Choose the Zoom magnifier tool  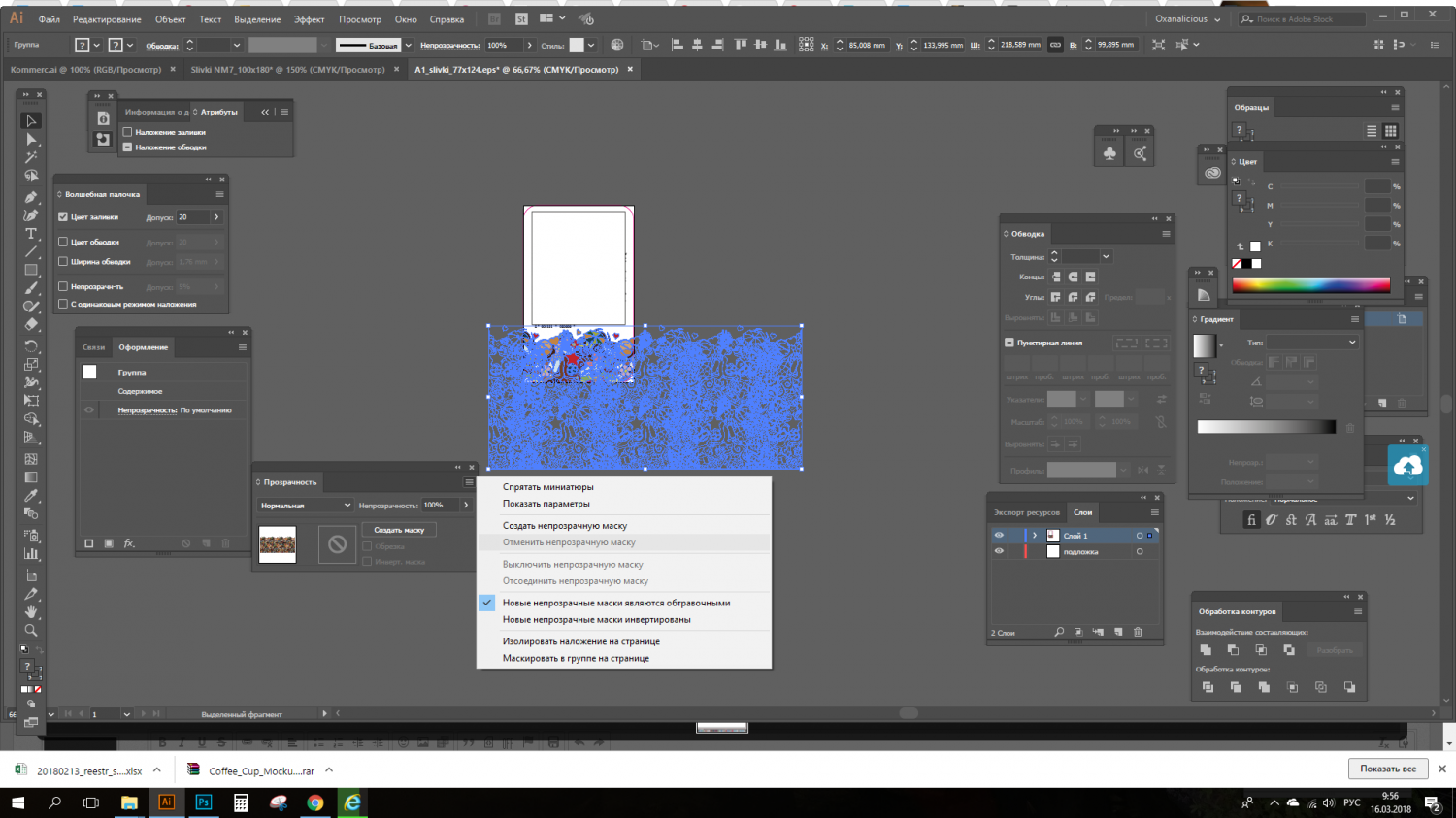[31, 631]
